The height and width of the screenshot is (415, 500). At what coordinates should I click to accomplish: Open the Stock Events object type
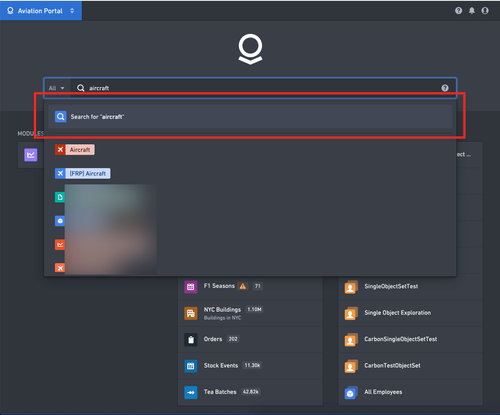(x=221, y=366)
